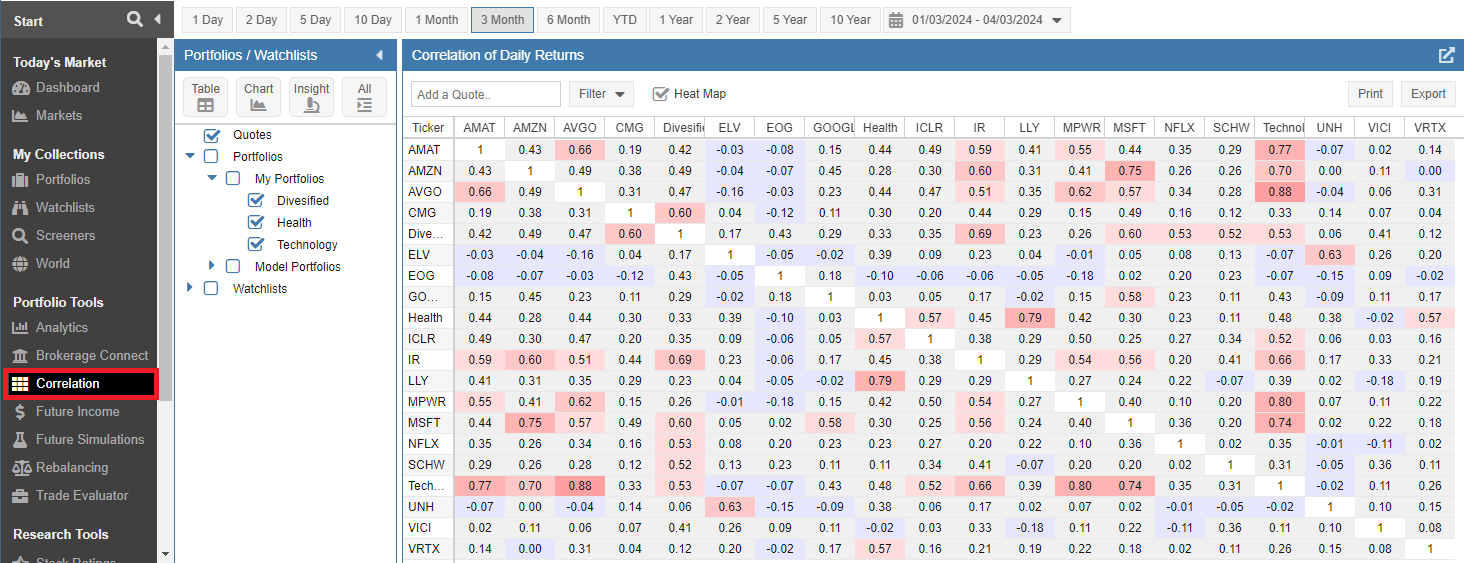Select the 1 Day period
The height and width of the screenshot is (563, 1464).
point(208,20)
